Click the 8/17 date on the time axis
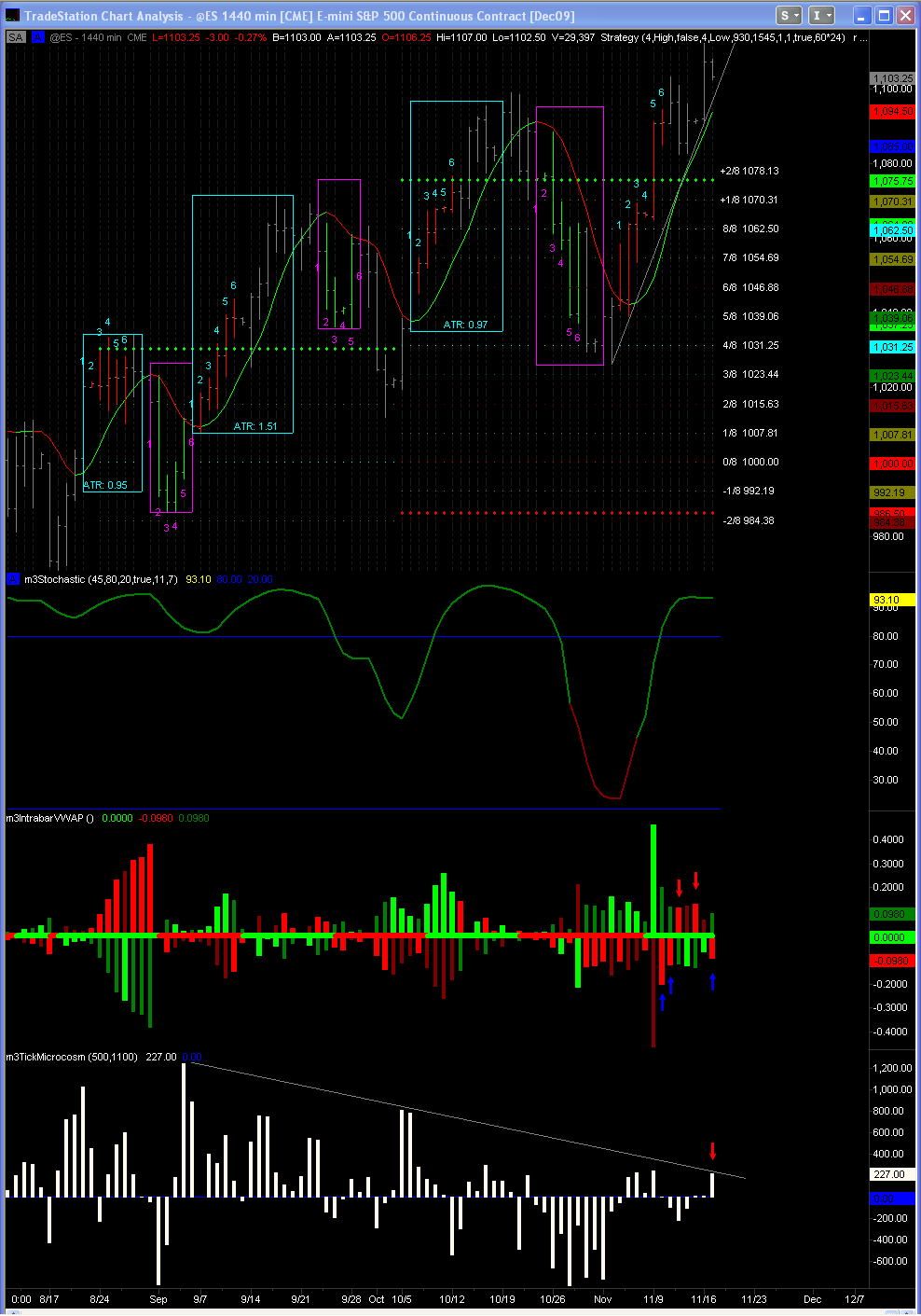 (49, 1299)
